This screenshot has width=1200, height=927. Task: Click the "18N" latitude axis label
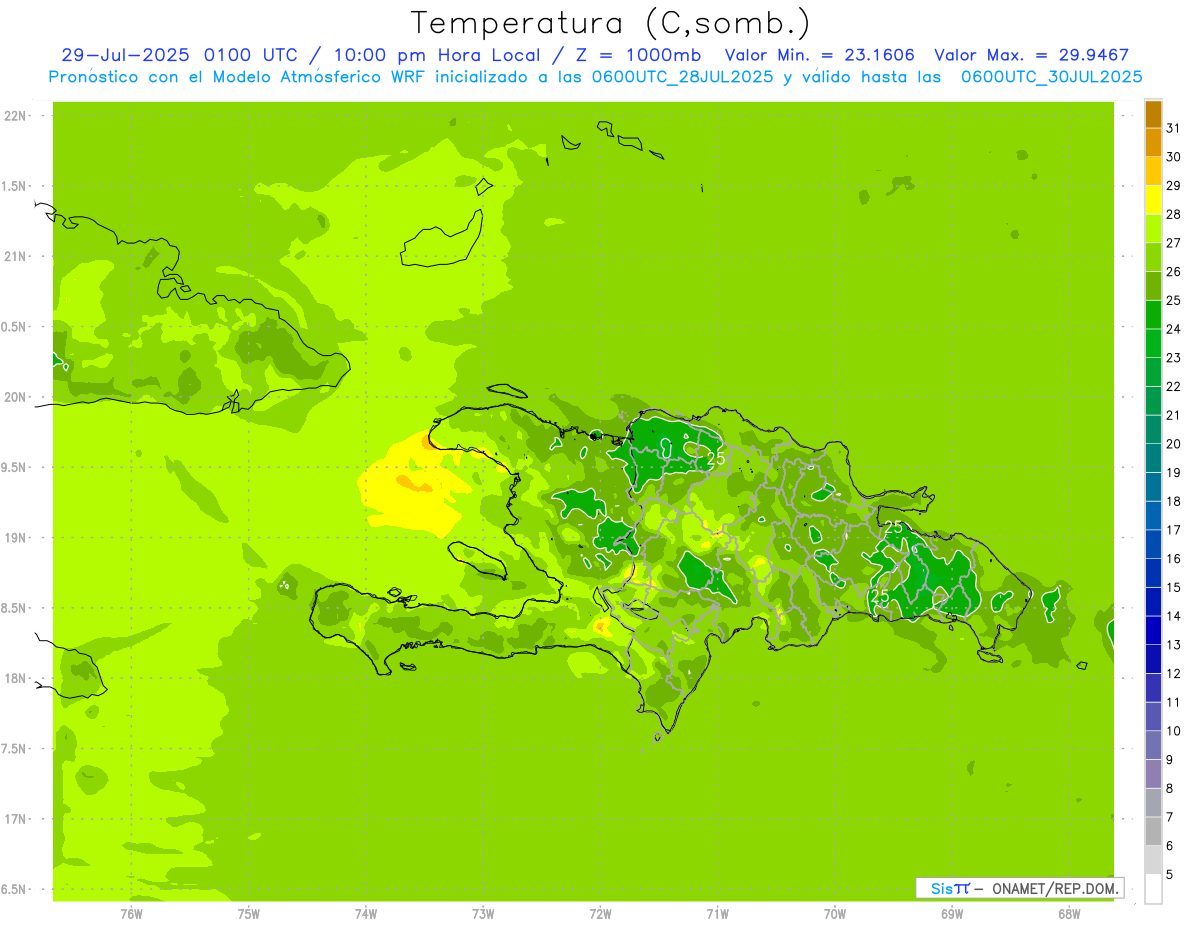pyautogui.click(x=15, y=678)
